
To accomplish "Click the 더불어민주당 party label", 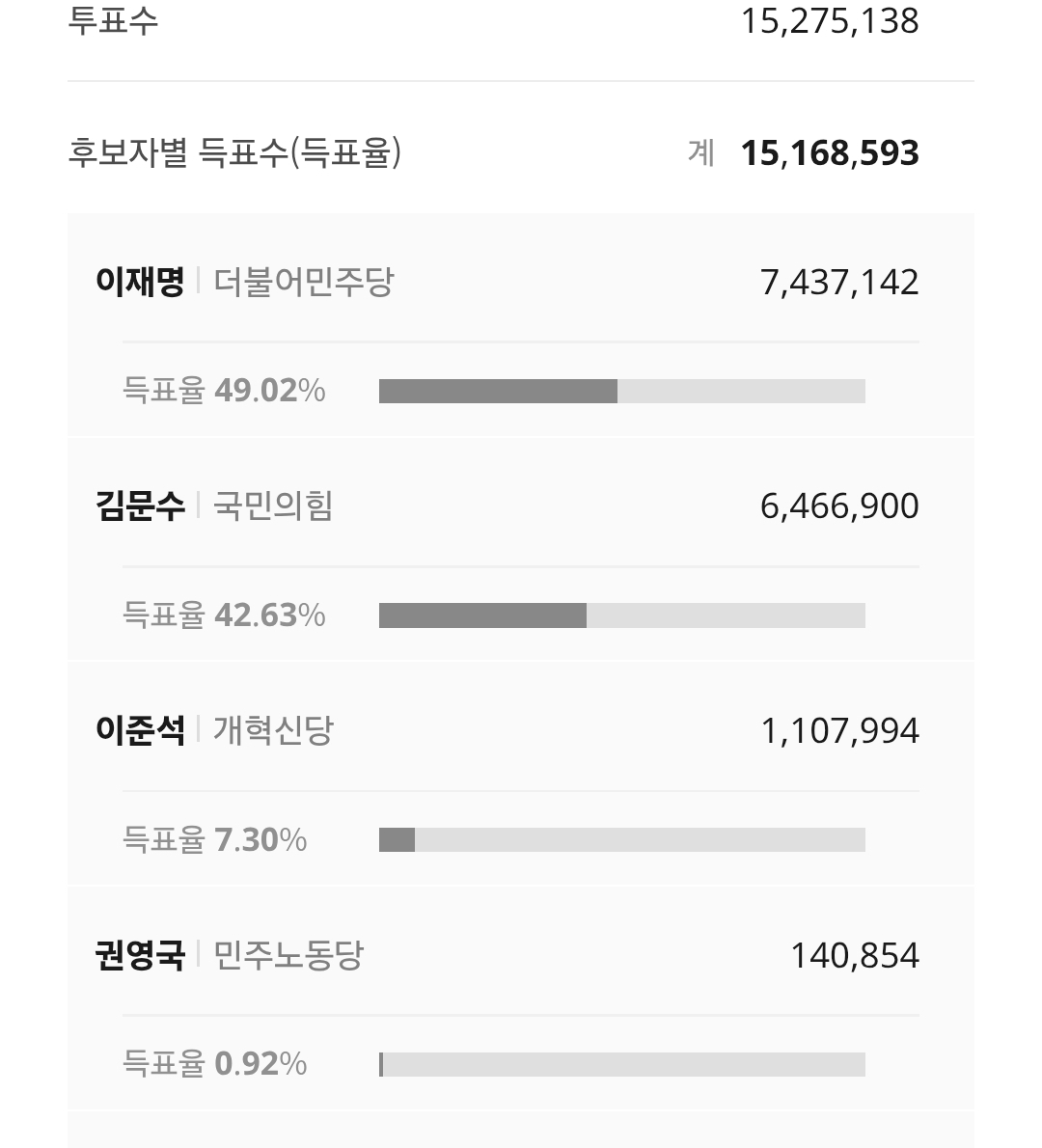I will point(303,283).
